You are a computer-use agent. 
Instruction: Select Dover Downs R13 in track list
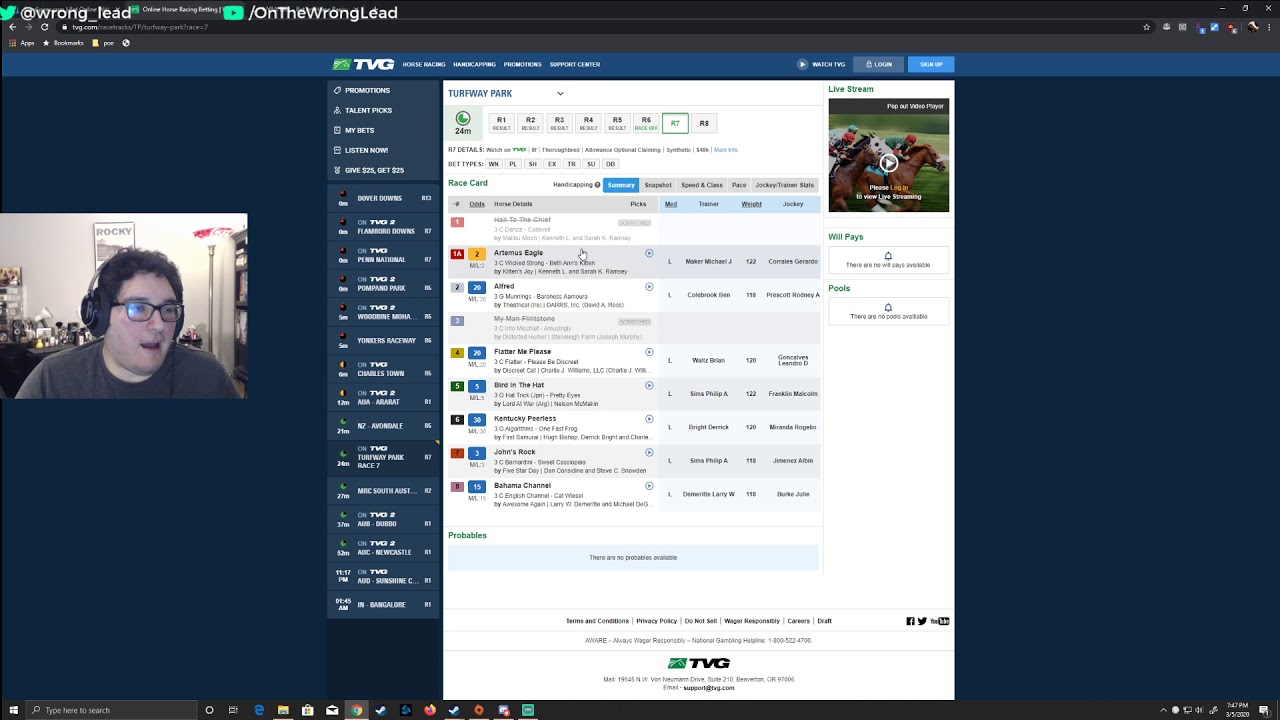click(384, 198)
